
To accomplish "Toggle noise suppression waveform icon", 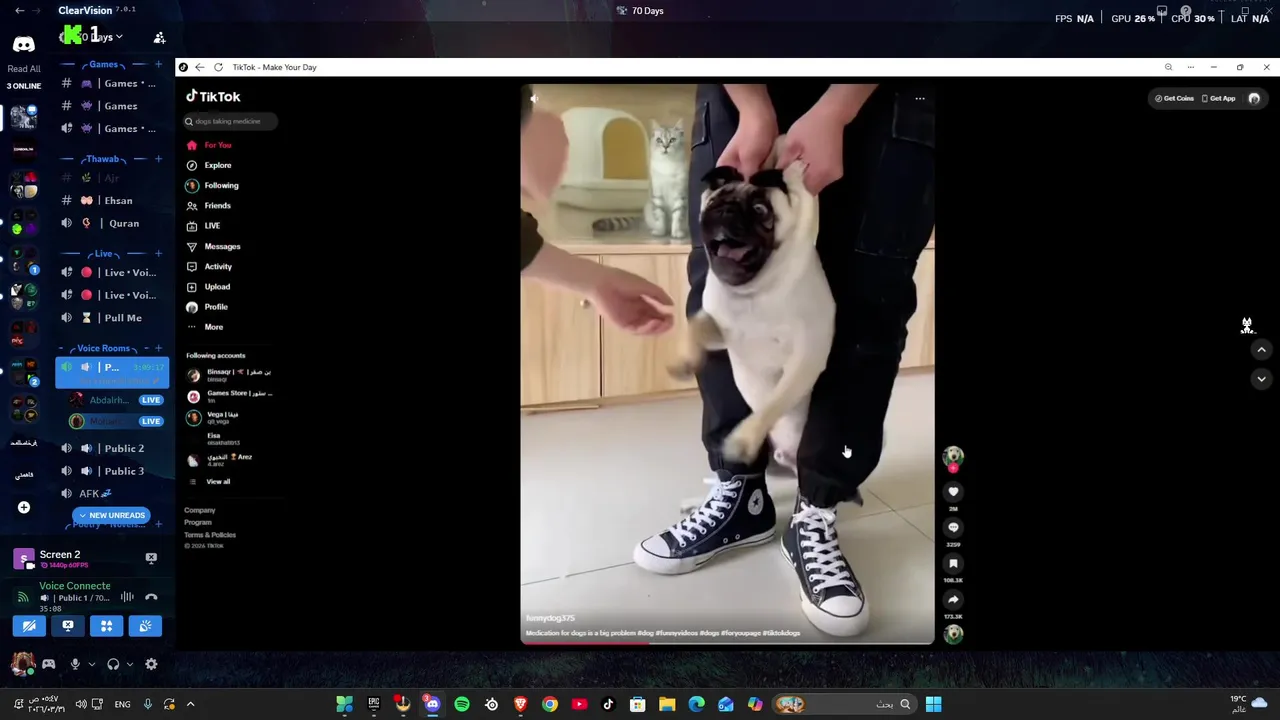I will (127, 597).
